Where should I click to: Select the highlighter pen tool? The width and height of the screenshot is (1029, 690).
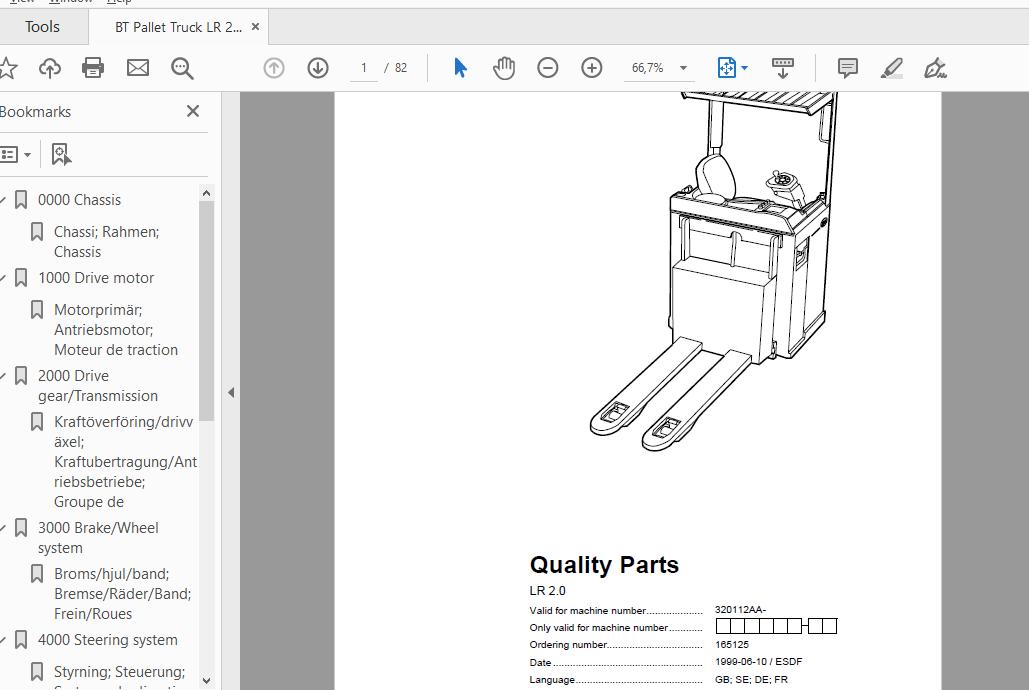click(891, 68)
